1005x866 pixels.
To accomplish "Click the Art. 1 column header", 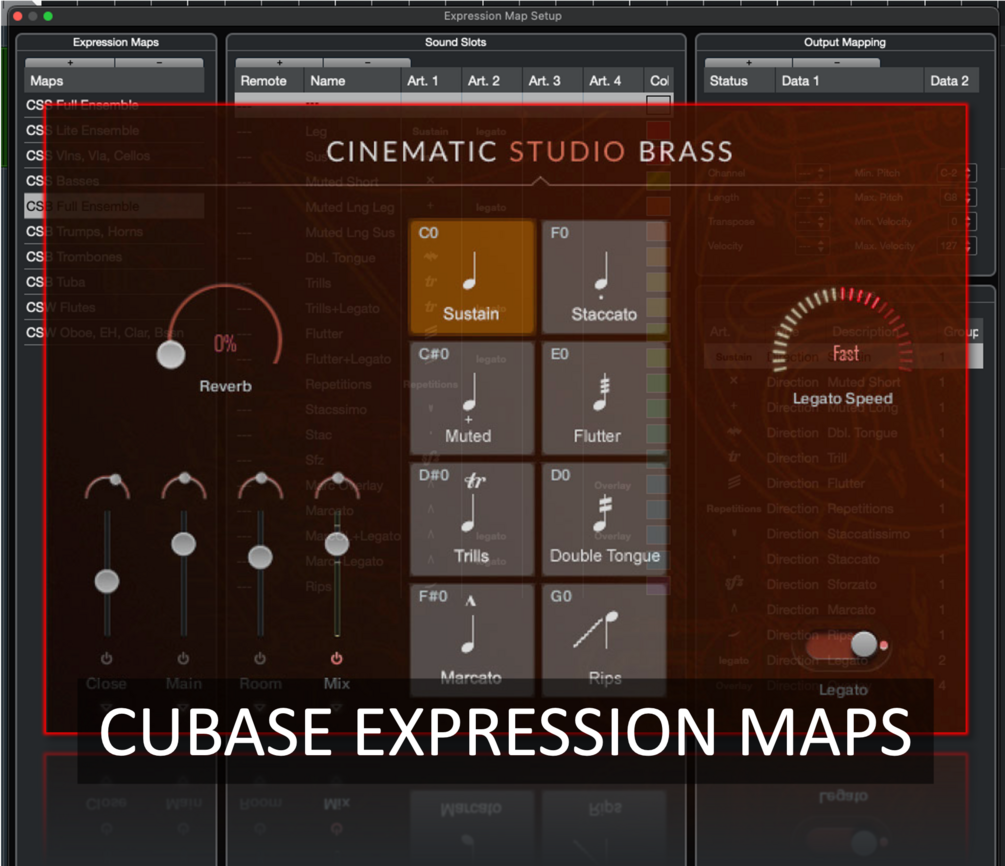I will pyautogui.click(x=431, y=81).
